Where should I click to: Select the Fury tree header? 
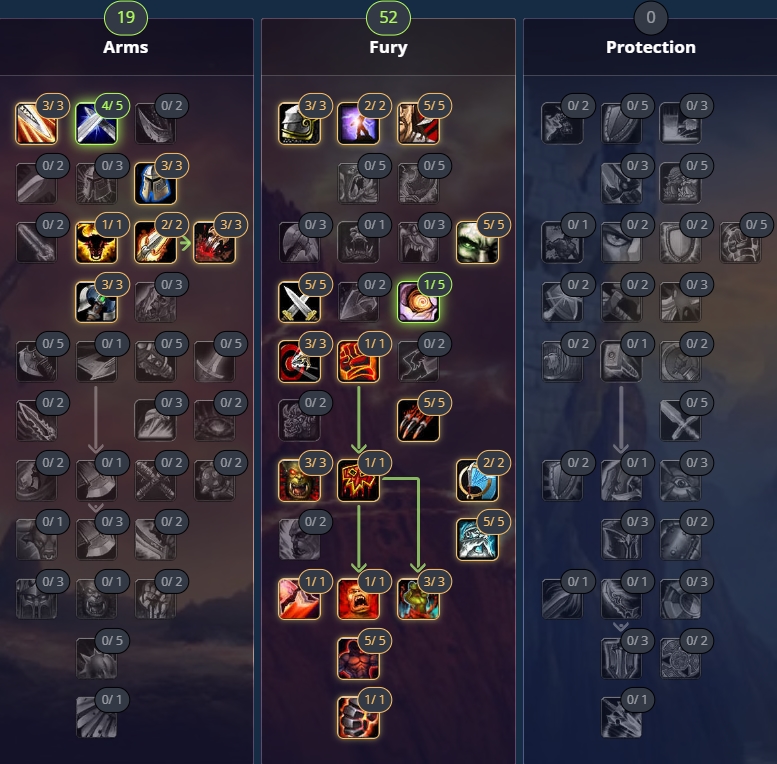point(388,47)
